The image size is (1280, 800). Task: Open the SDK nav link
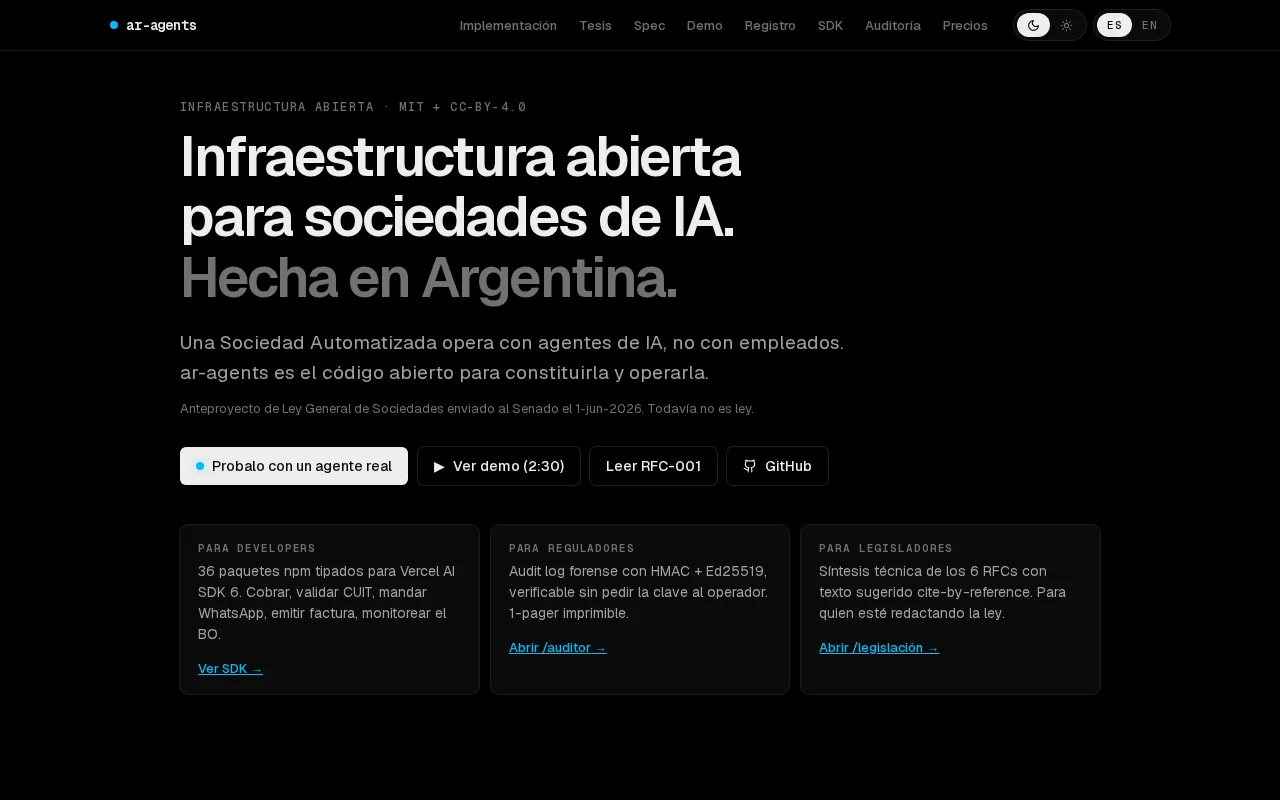click(830, 25)
